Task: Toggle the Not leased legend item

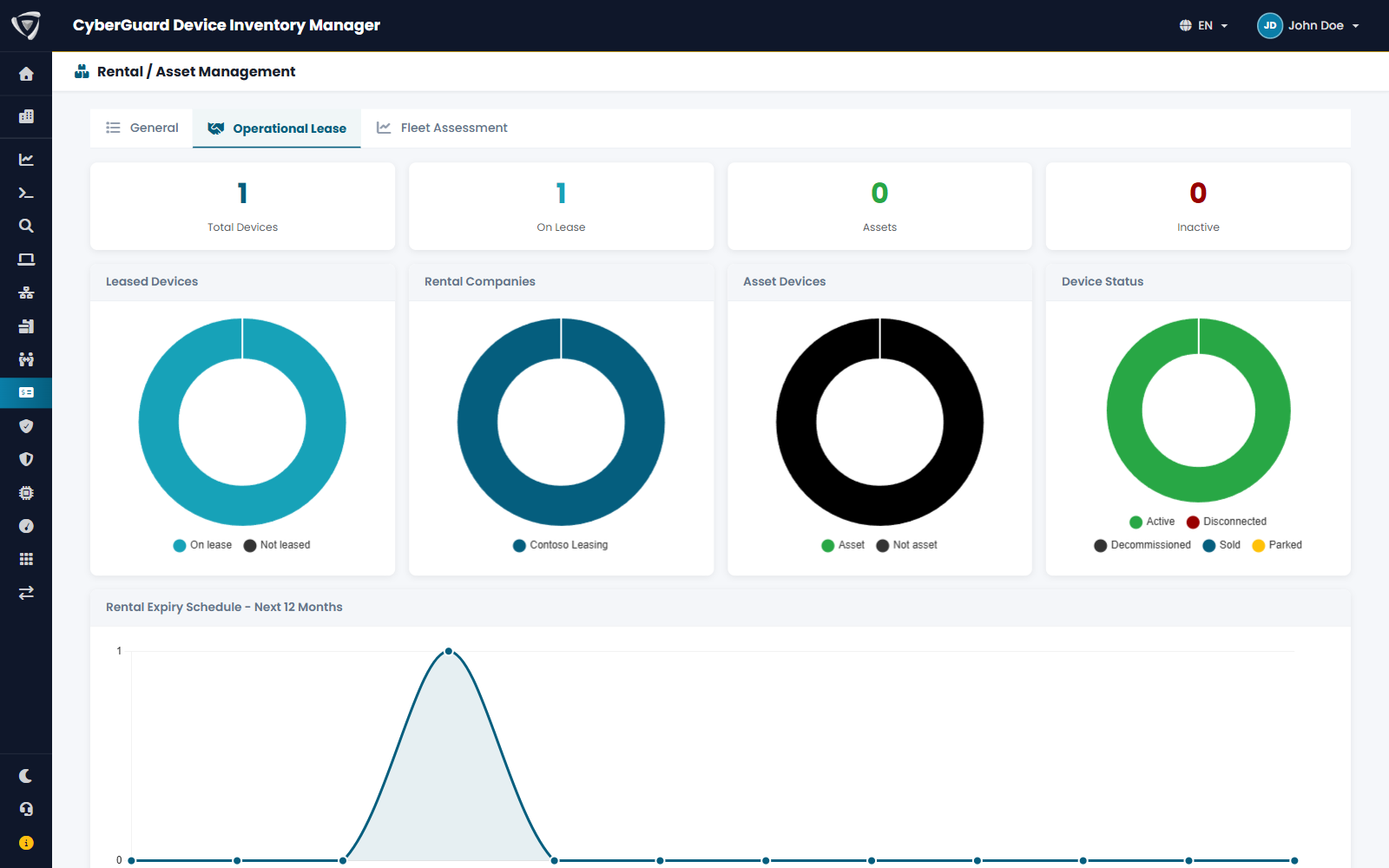Action: pos(277,545)
